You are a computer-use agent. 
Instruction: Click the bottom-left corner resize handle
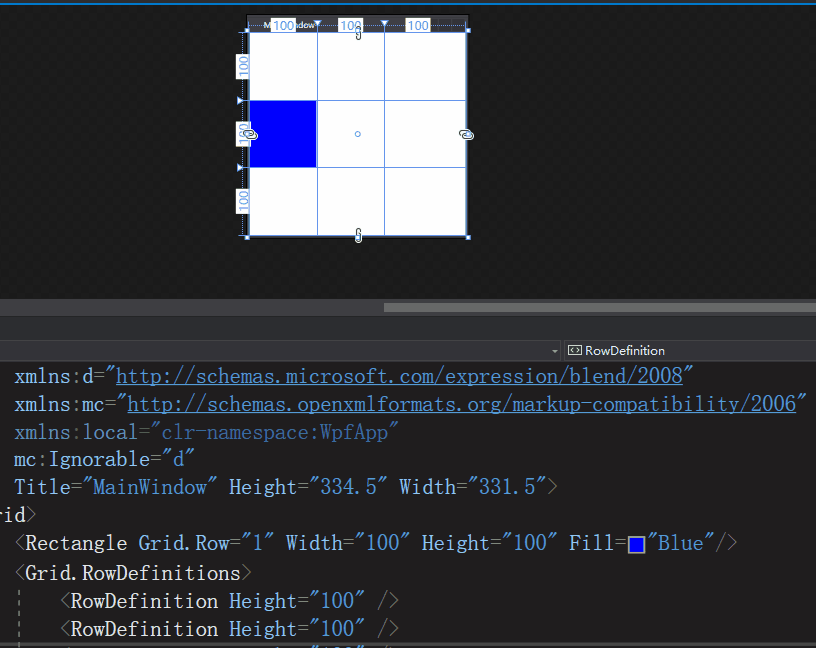tap(247, 237)
